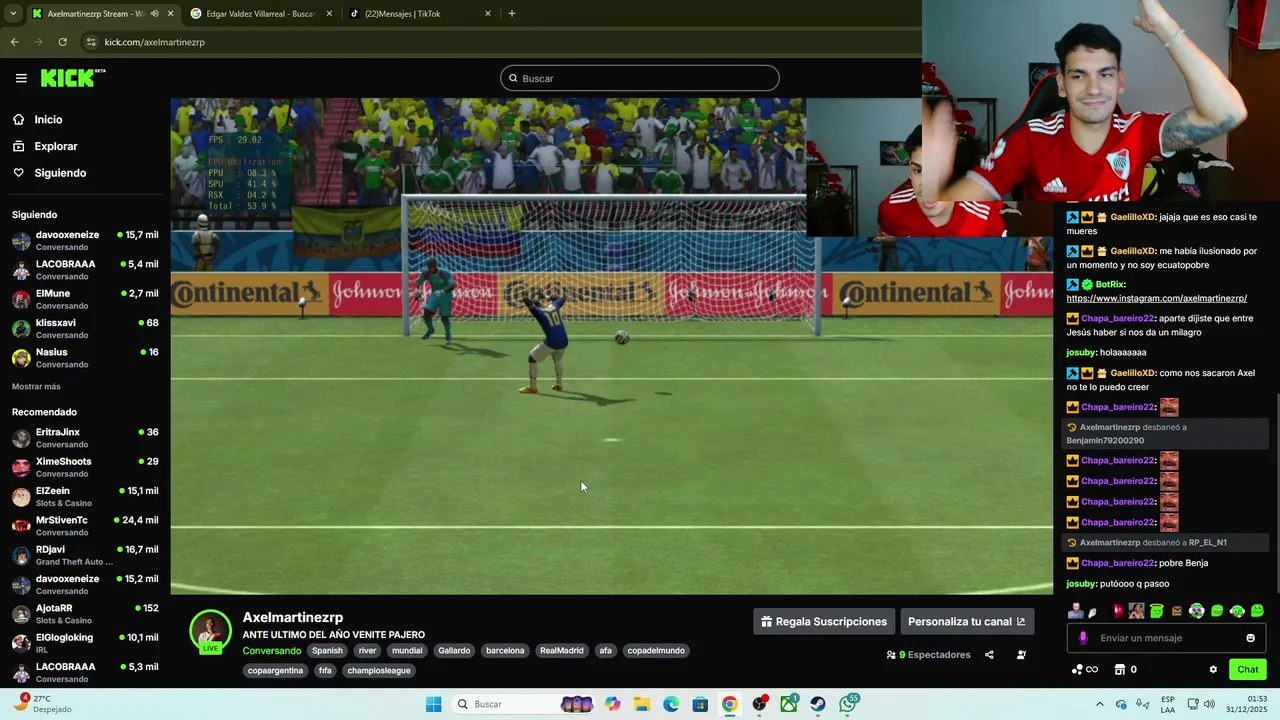
Task: Click the Spanish tag
Action: tap(327, 650)
